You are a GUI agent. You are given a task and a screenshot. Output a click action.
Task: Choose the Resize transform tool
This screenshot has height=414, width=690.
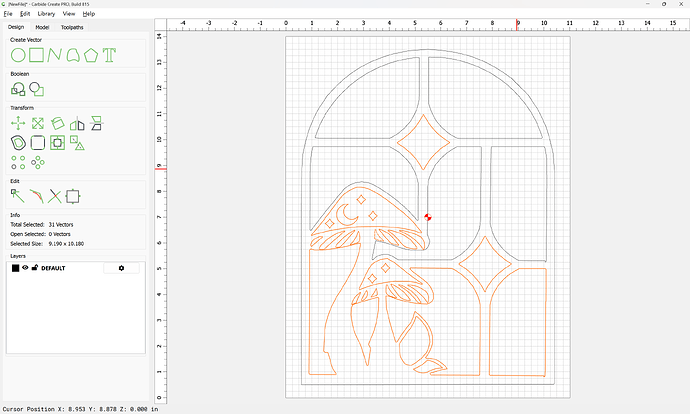[38, 124]
